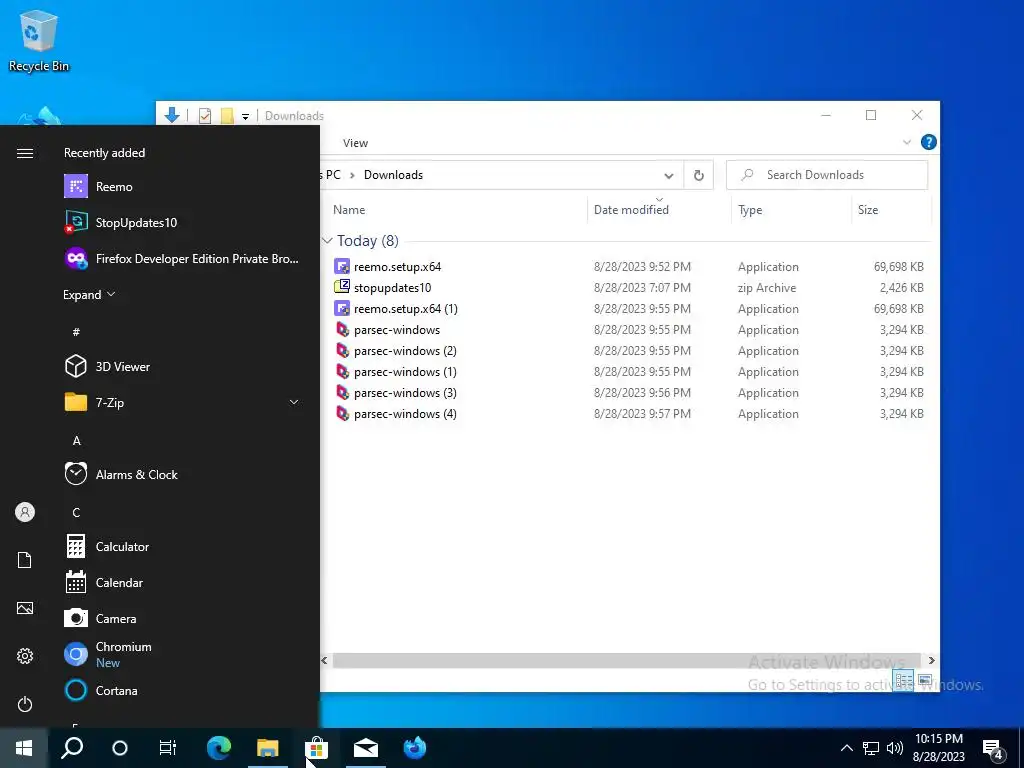Click New folder icon in title bar
This screenshot has height=768, width=1024.
click(227, 116)
